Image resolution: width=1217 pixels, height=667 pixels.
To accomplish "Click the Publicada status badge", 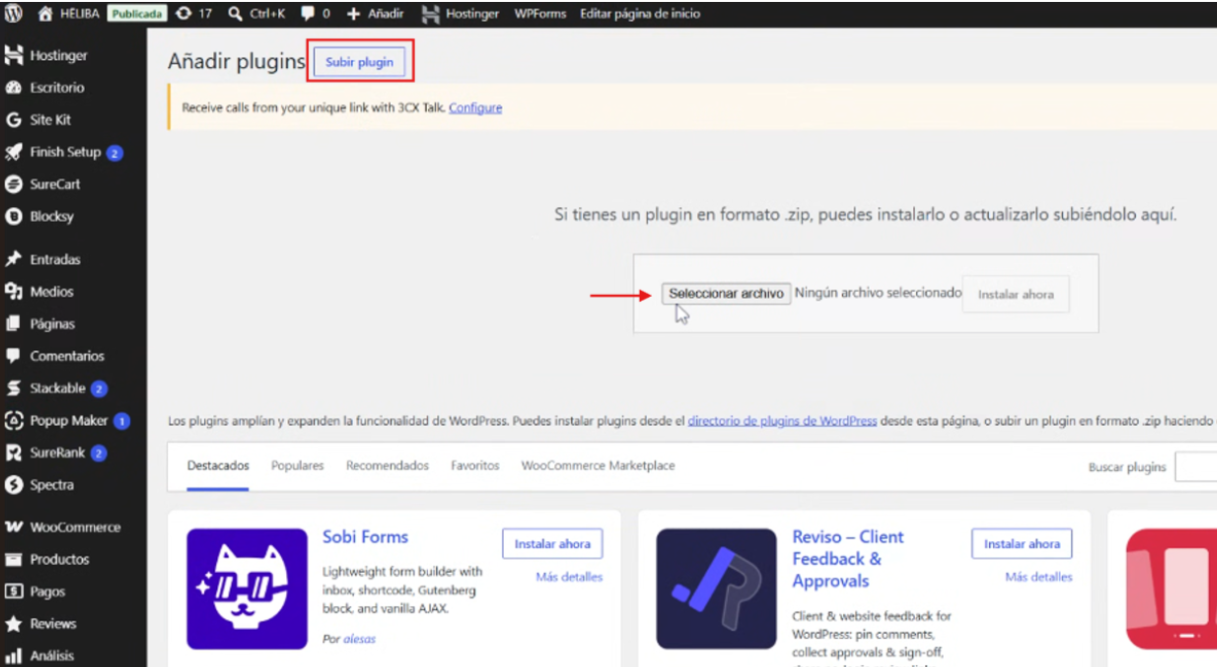I will pos(137,14).
